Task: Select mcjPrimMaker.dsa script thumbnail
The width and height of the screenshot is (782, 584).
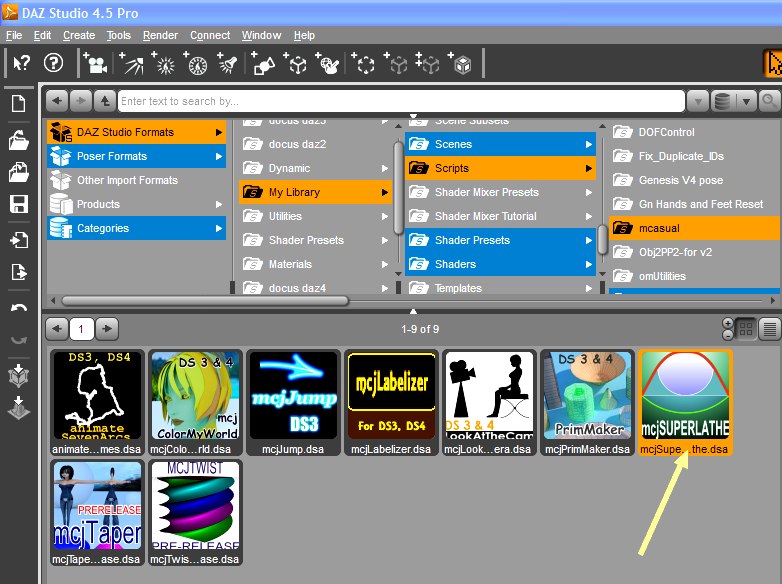Action: pos(587,402)
